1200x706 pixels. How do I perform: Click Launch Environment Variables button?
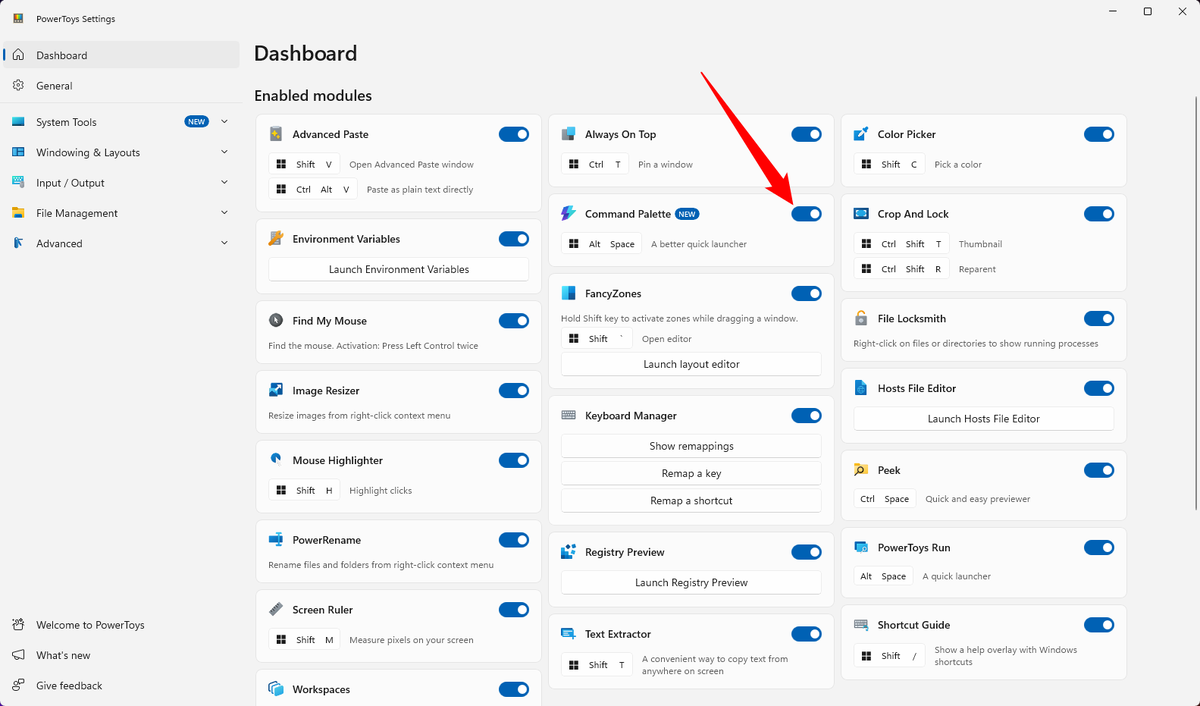point(399,269)
